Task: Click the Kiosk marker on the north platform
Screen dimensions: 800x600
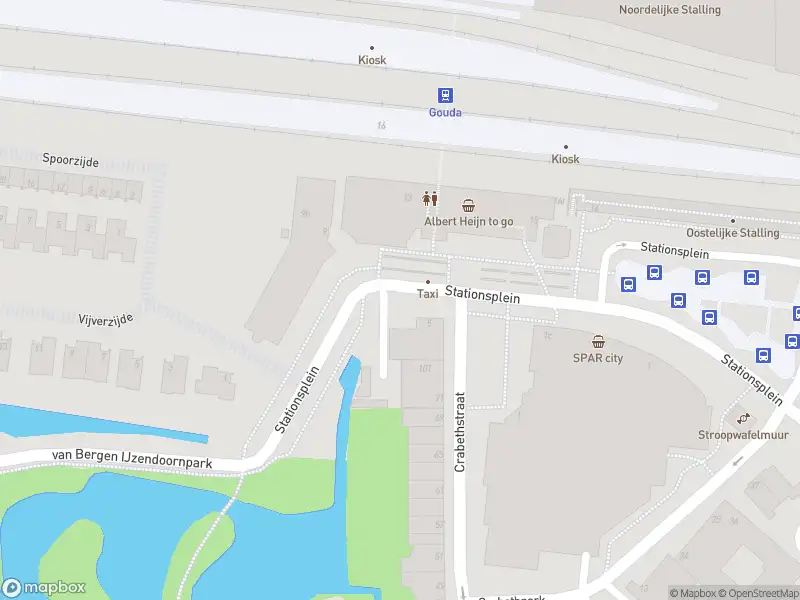Action: 372,48
